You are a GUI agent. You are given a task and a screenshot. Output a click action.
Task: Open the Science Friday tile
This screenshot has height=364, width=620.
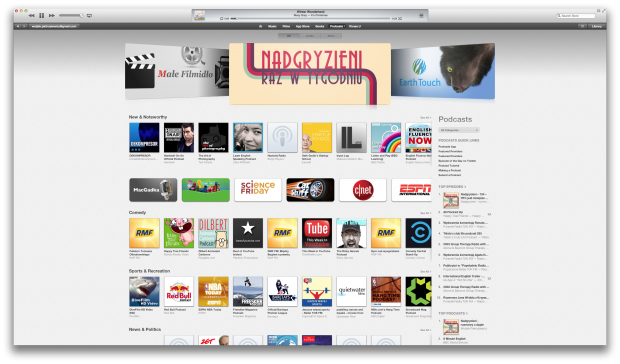tap(258, 190)
